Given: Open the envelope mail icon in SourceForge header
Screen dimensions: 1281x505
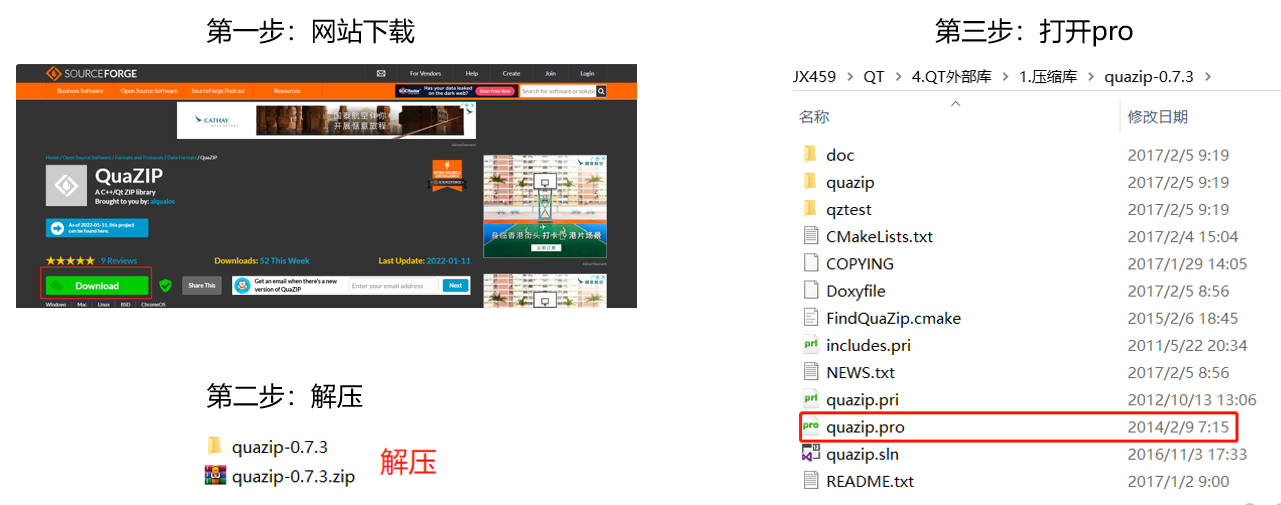Looking at the screenshot, I should 381,73.
